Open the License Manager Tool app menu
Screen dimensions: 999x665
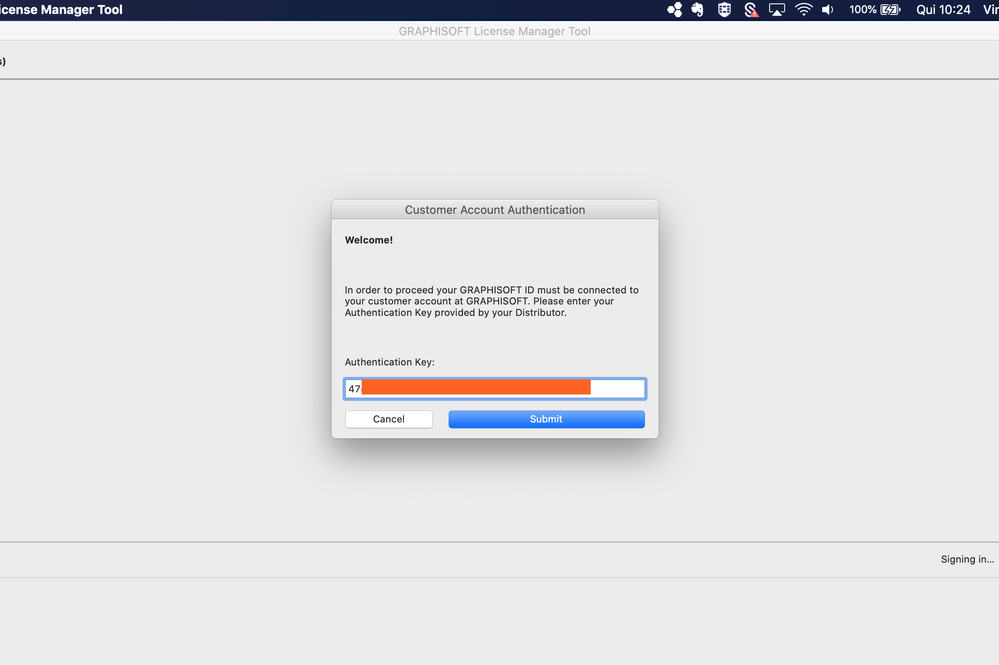click(61, 10)
